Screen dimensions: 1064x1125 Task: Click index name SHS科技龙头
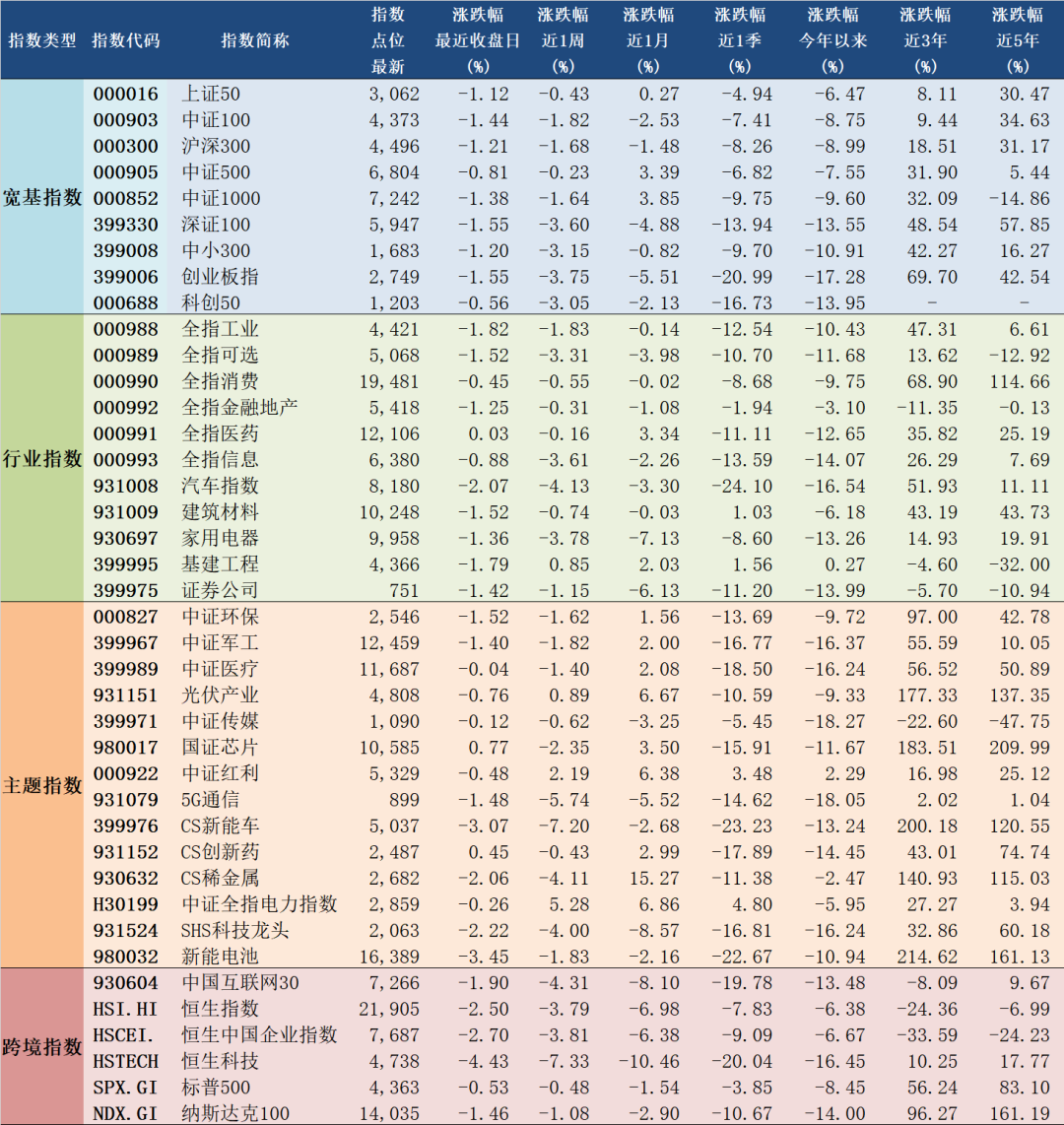[x=235, y=931]
